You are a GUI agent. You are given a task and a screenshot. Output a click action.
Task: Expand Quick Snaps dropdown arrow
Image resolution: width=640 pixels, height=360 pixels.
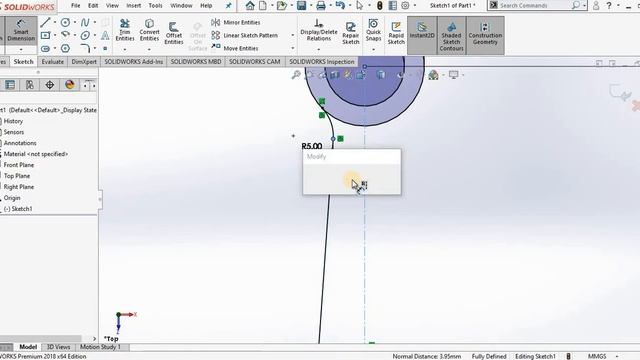click(x=373, y=49)
